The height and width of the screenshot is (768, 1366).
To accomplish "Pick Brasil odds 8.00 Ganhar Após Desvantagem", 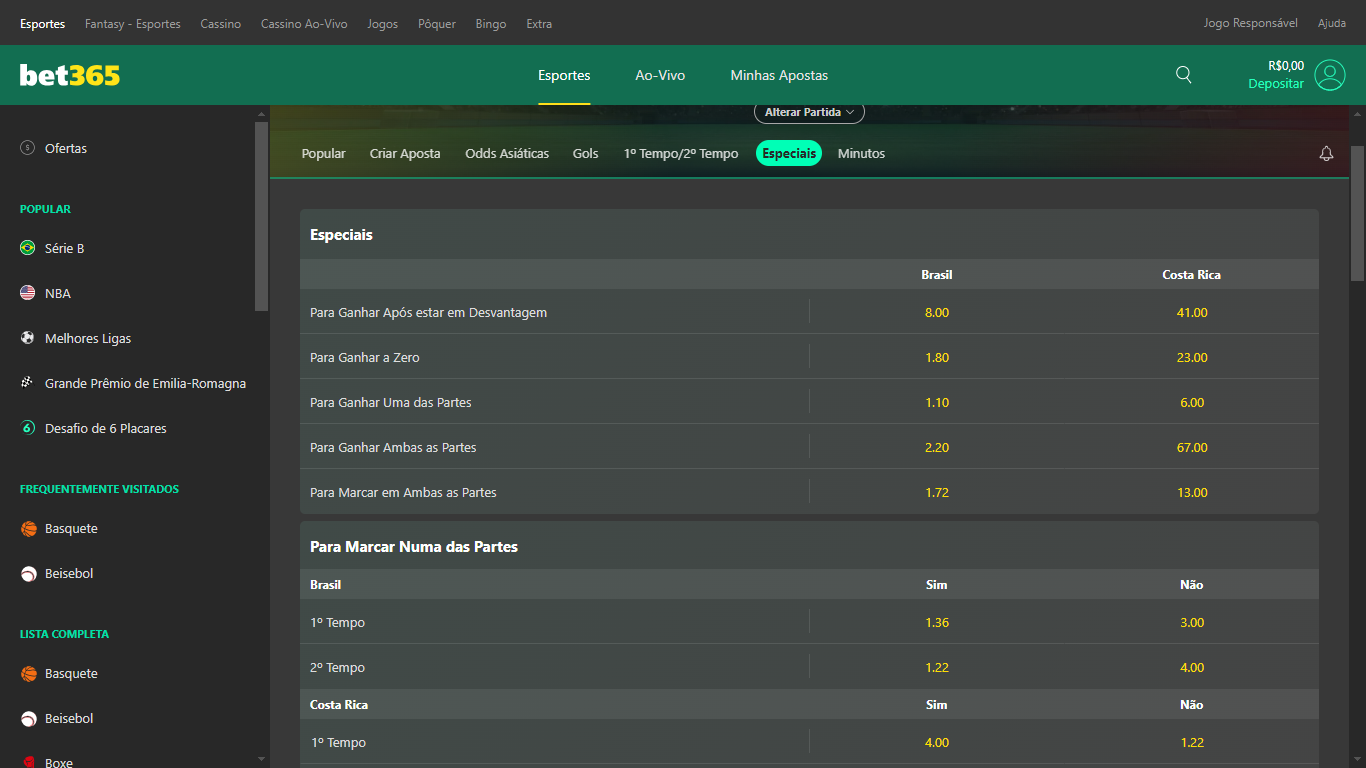I will tap(937, 312).
